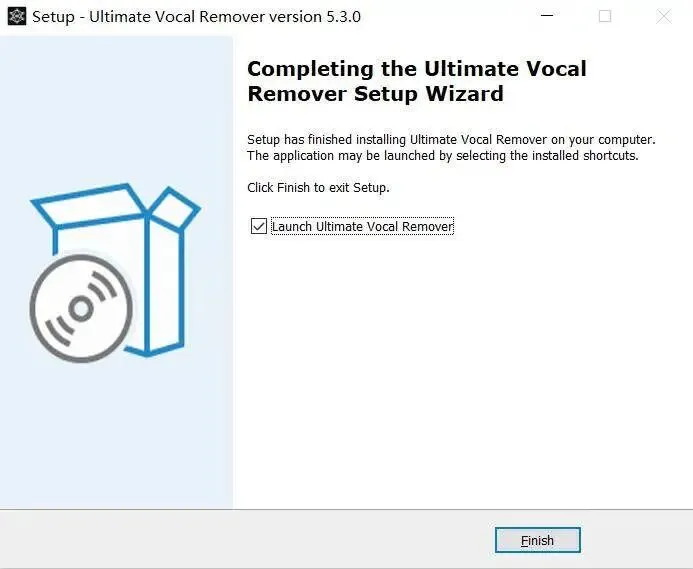Uncheck the Launch Ultimate Vocal Remover checkbox
Screen dimensions: 693x569
(x=259, y=226)
